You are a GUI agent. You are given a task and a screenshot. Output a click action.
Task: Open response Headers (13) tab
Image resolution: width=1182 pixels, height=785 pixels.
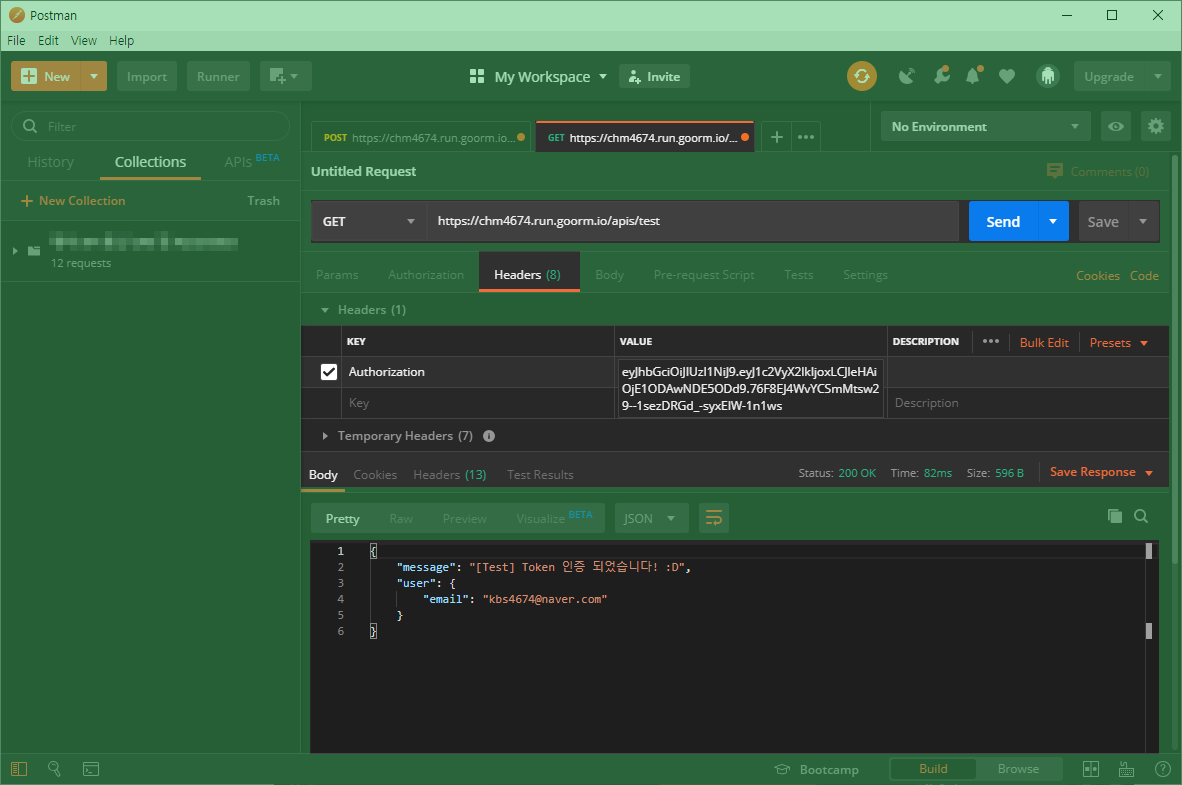pos(449,474)
